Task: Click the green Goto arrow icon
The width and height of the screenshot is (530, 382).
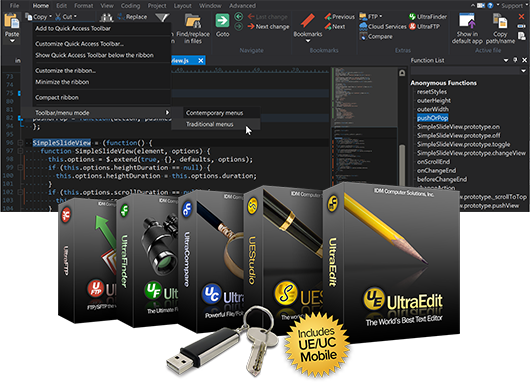Action: click(222, 21)
